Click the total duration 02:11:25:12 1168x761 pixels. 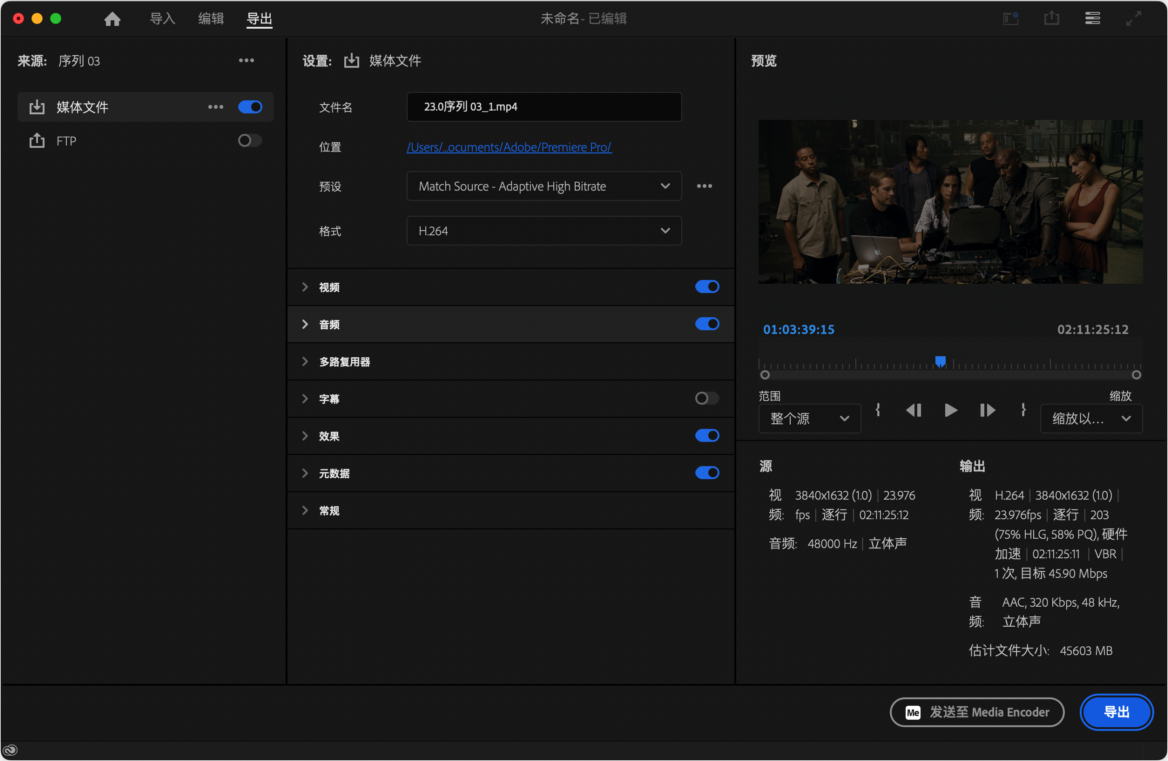point(1093,329)
